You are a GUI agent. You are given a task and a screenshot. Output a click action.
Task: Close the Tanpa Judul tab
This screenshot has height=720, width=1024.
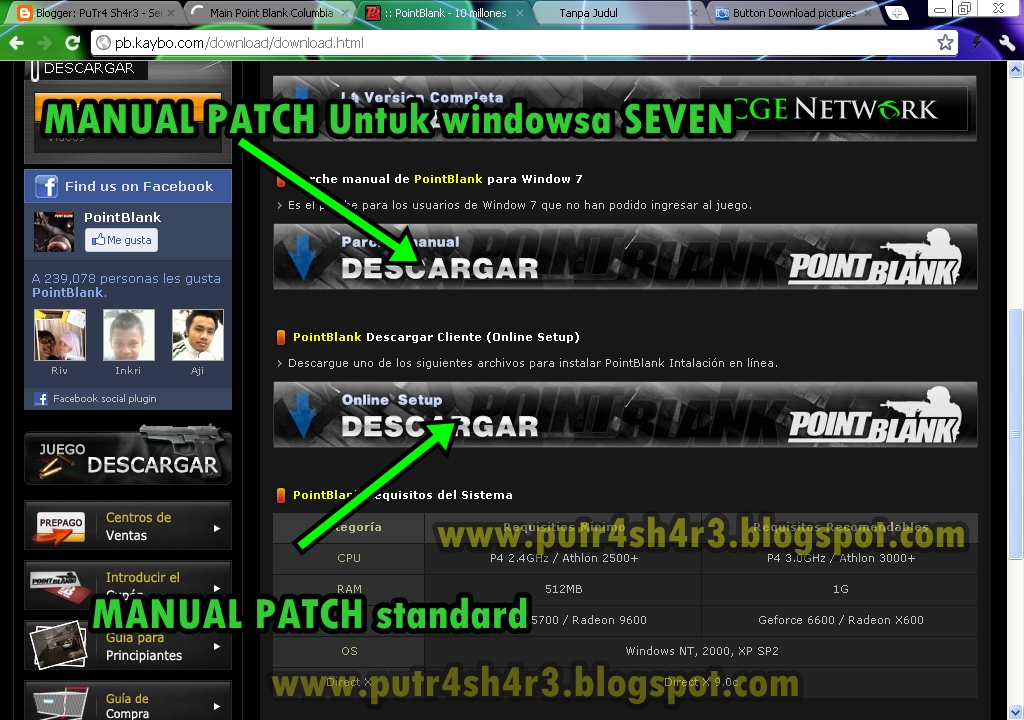[x=694, y=12]
